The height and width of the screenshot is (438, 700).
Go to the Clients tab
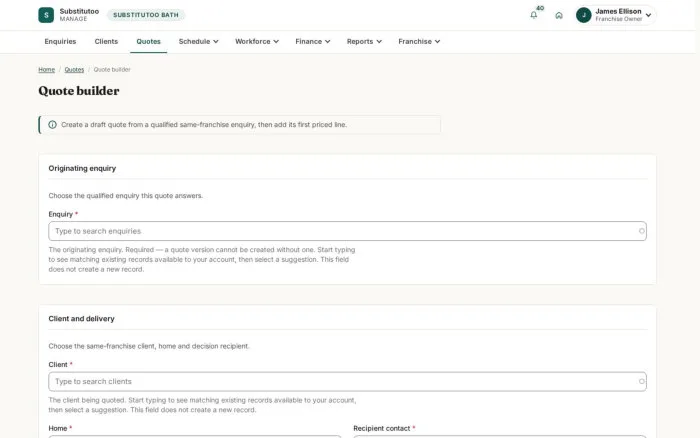(106, 41)
